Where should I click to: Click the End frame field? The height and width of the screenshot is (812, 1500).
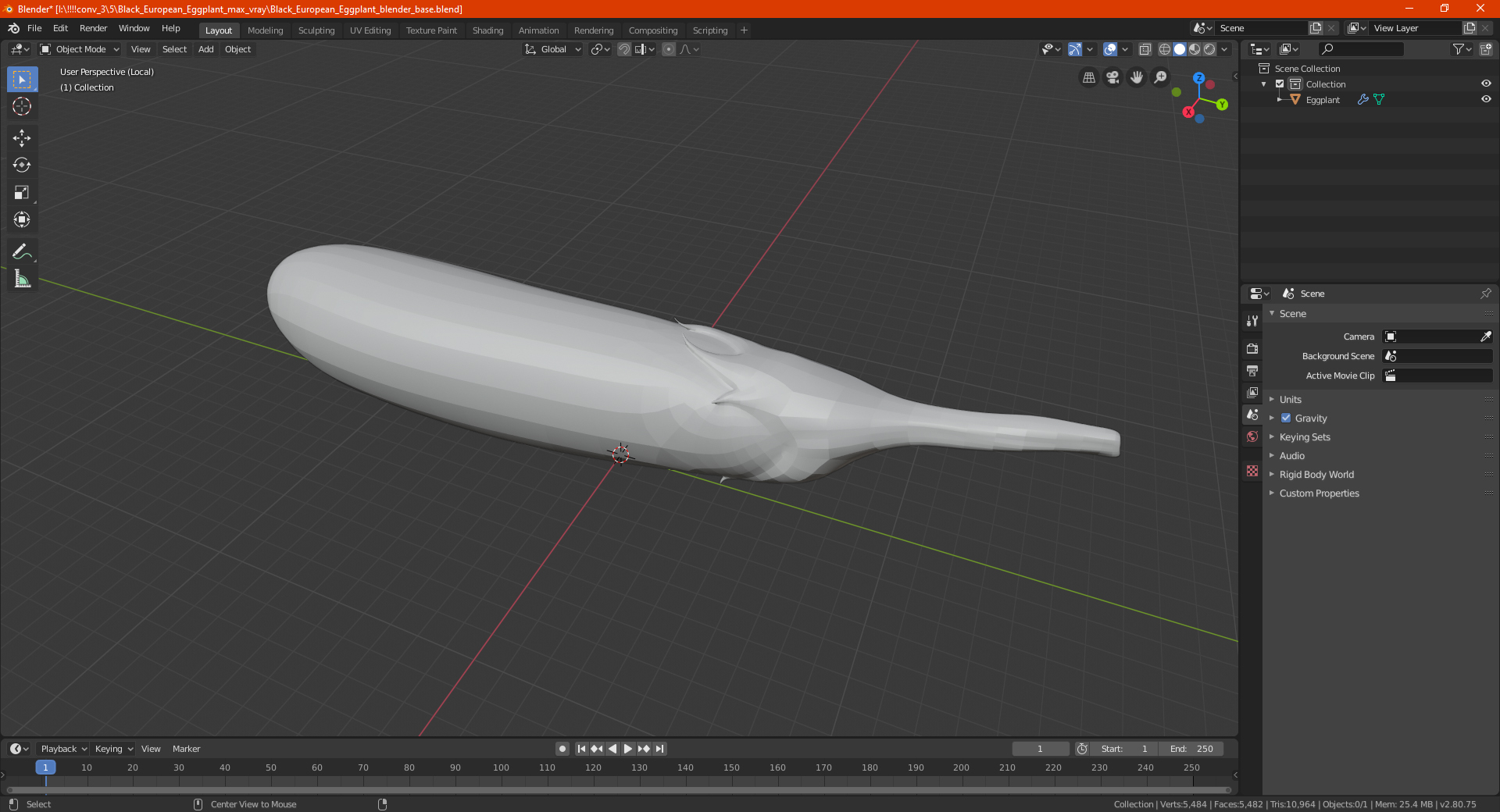click(1191, 749)
